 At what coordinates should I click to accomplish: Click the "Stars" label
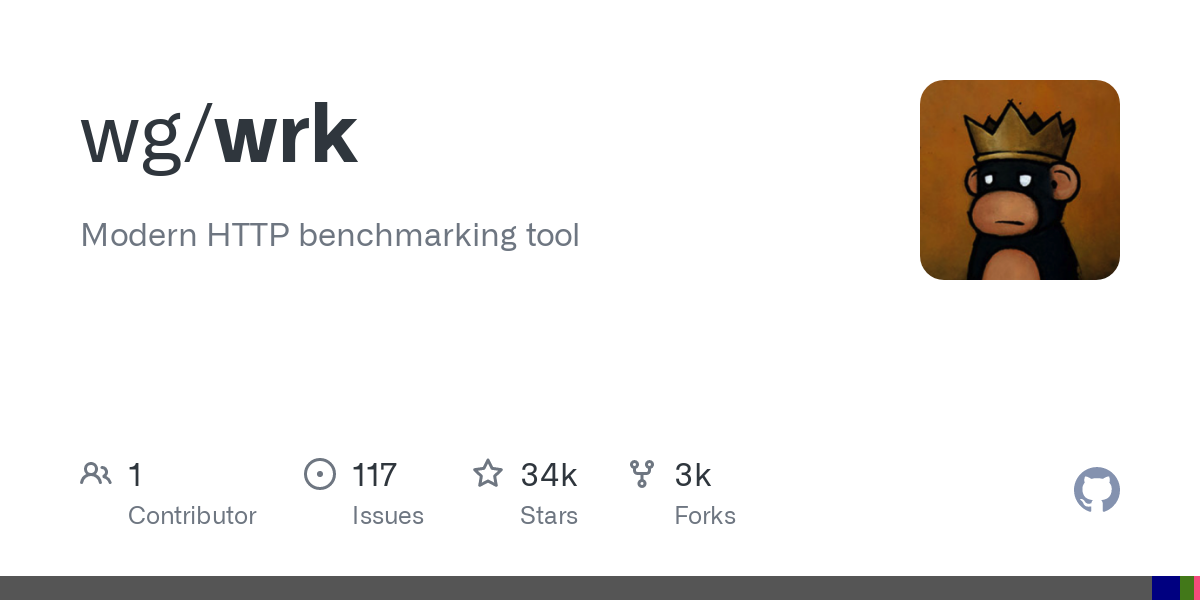pos(549,516)
